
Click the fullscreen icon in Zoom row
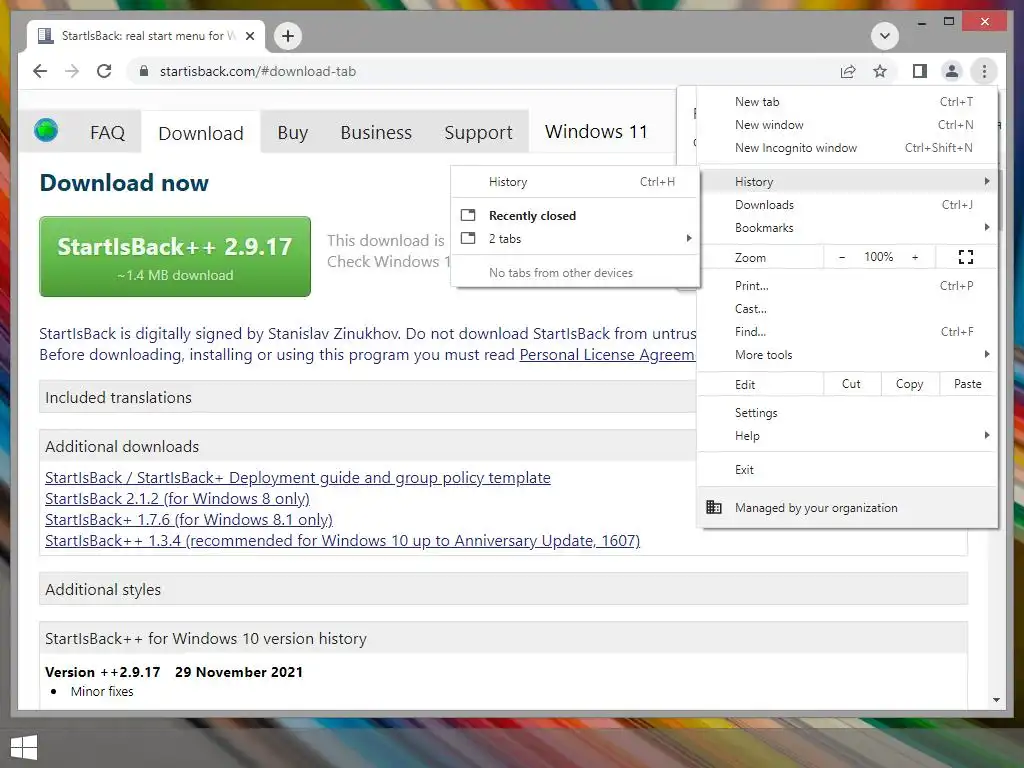(966, 257)
